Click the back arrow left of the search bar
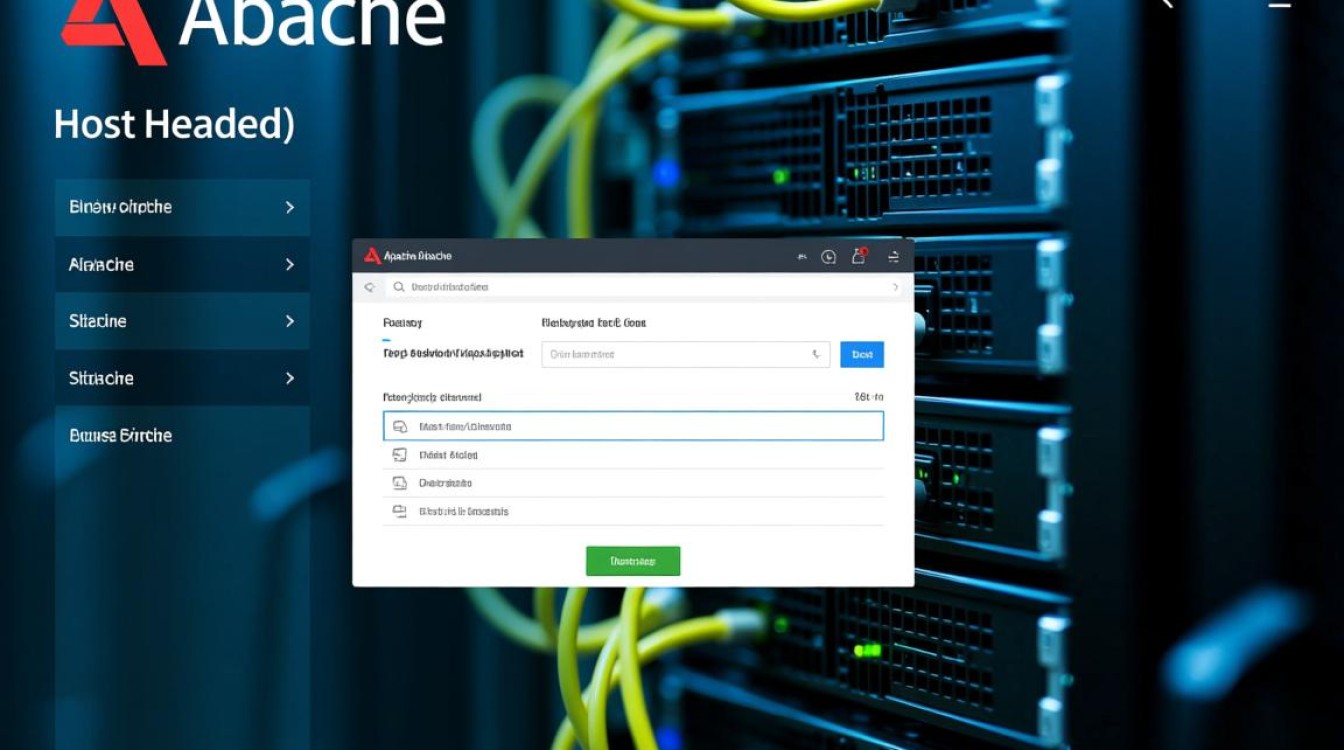 369,287
